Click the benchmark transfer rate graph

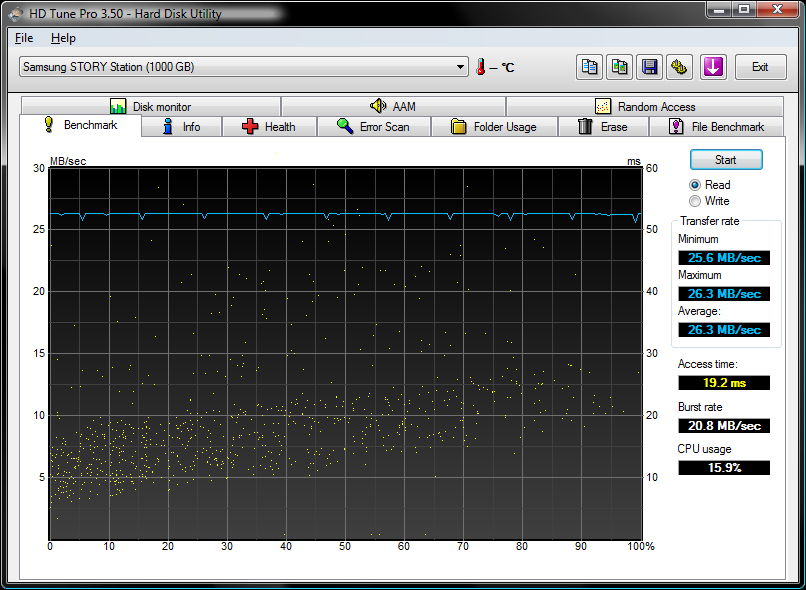(345, 353)
